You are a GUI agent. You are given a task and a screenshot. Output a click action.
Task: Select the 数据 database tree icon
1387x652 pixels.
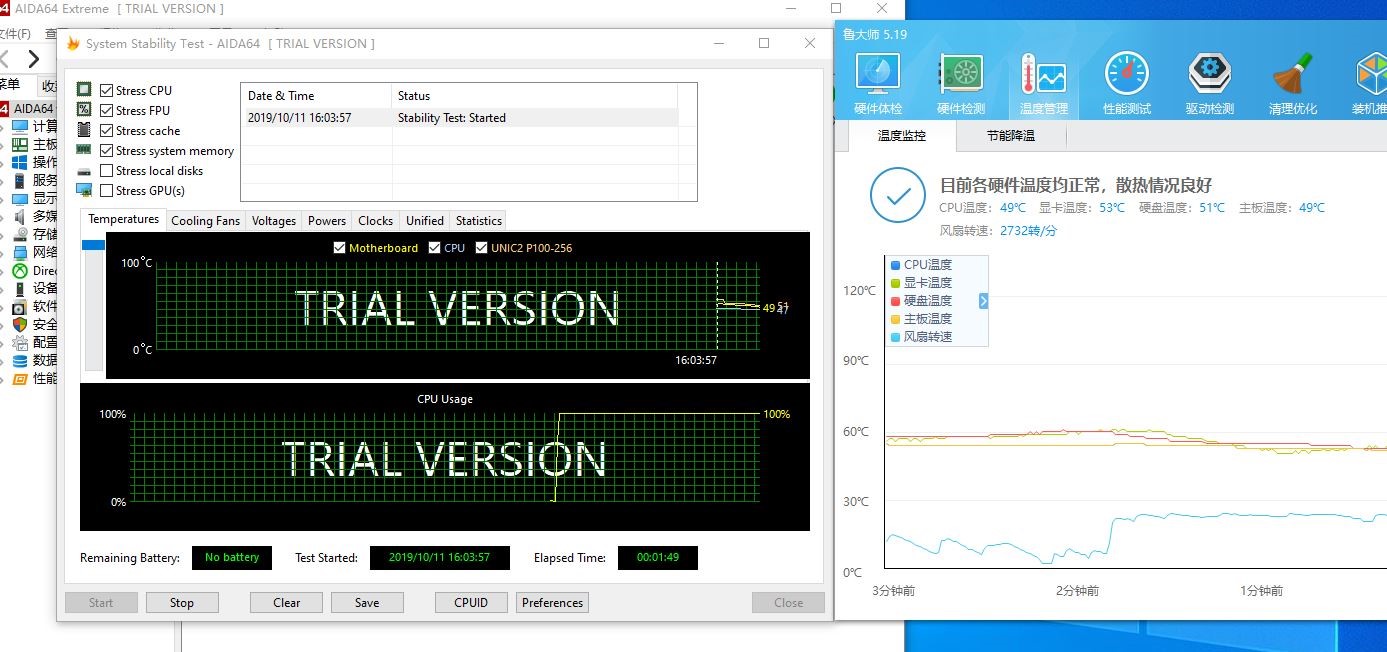[x=20, y=360]
